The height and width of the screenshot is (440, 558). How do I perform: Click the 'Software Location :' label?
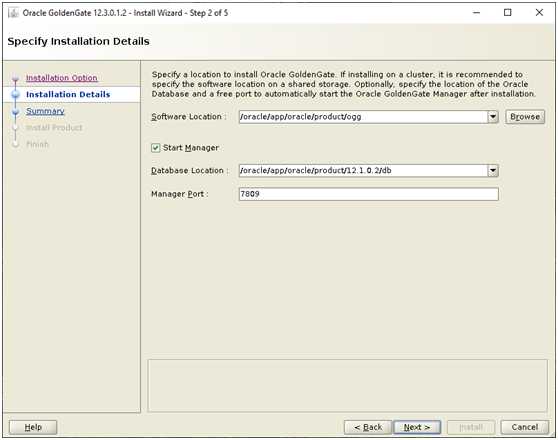click(x=189, y=117)
